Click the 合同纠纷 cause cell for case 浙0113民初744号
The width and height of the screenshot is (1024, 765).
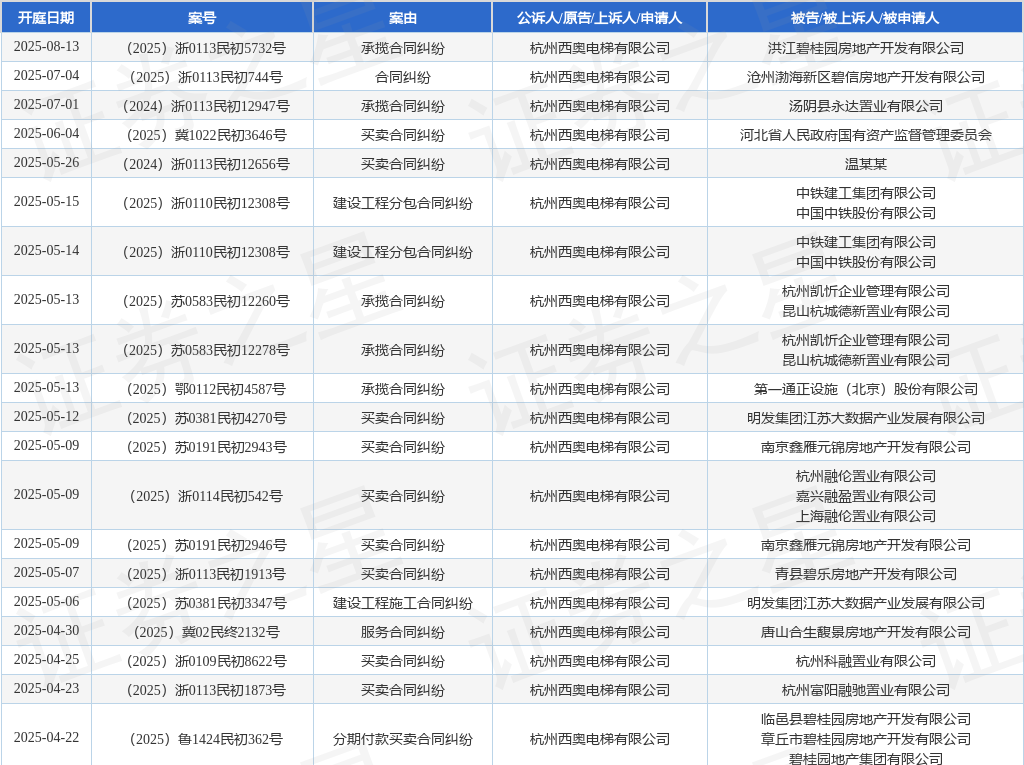(402, 77)
